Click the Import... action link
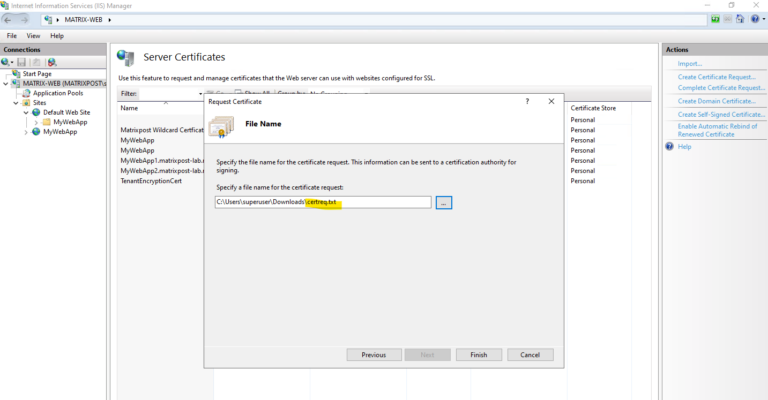 (x=690, y=64)
